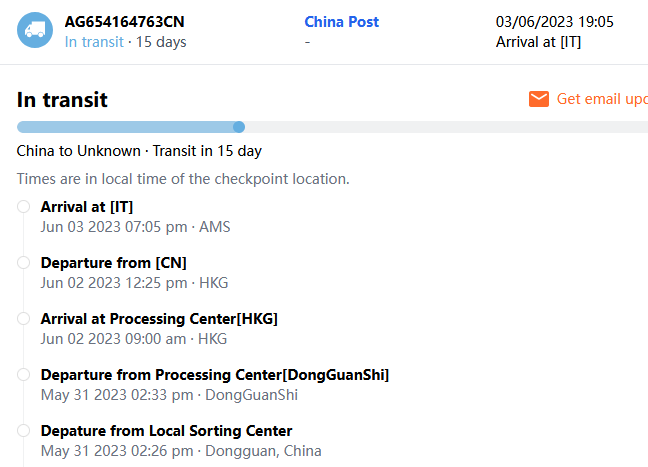Select tracking number AG654164763CN
648x467 pixels.
coord(124,22)
